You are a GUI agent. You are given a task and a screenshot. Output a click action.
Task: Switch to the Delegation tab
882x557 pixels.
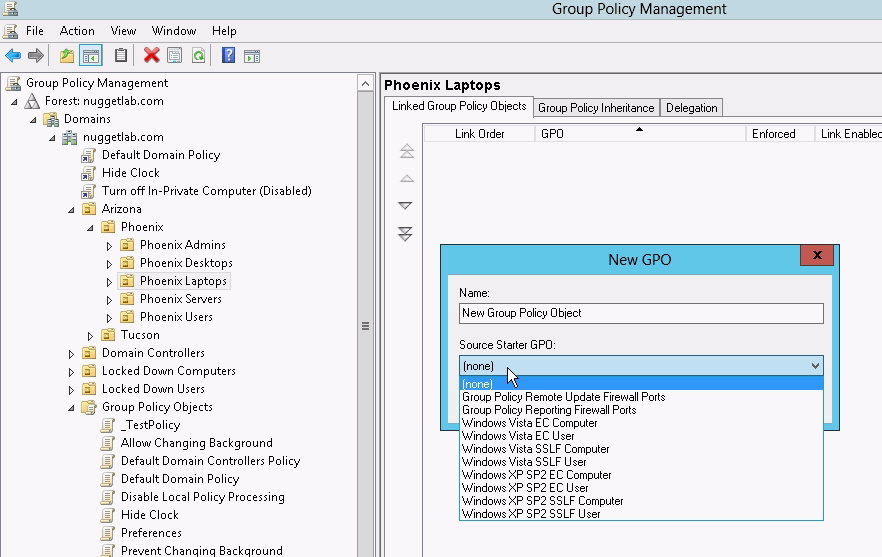691,108
